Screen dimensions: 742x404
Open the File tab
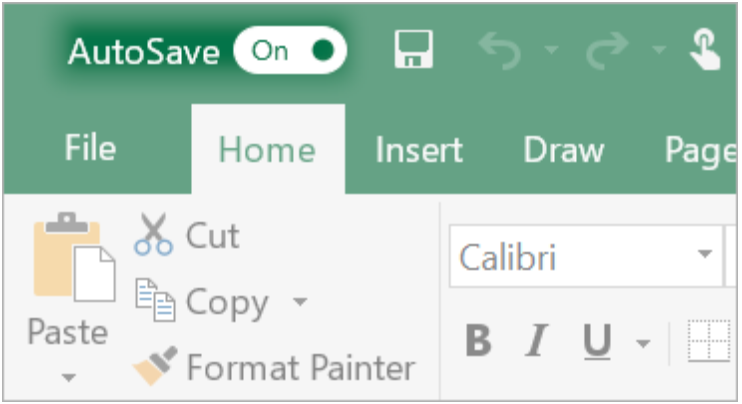90,148
